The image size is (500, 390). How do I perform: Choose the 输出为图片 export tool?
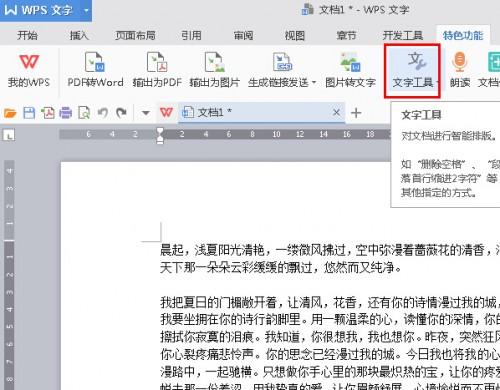214,71
